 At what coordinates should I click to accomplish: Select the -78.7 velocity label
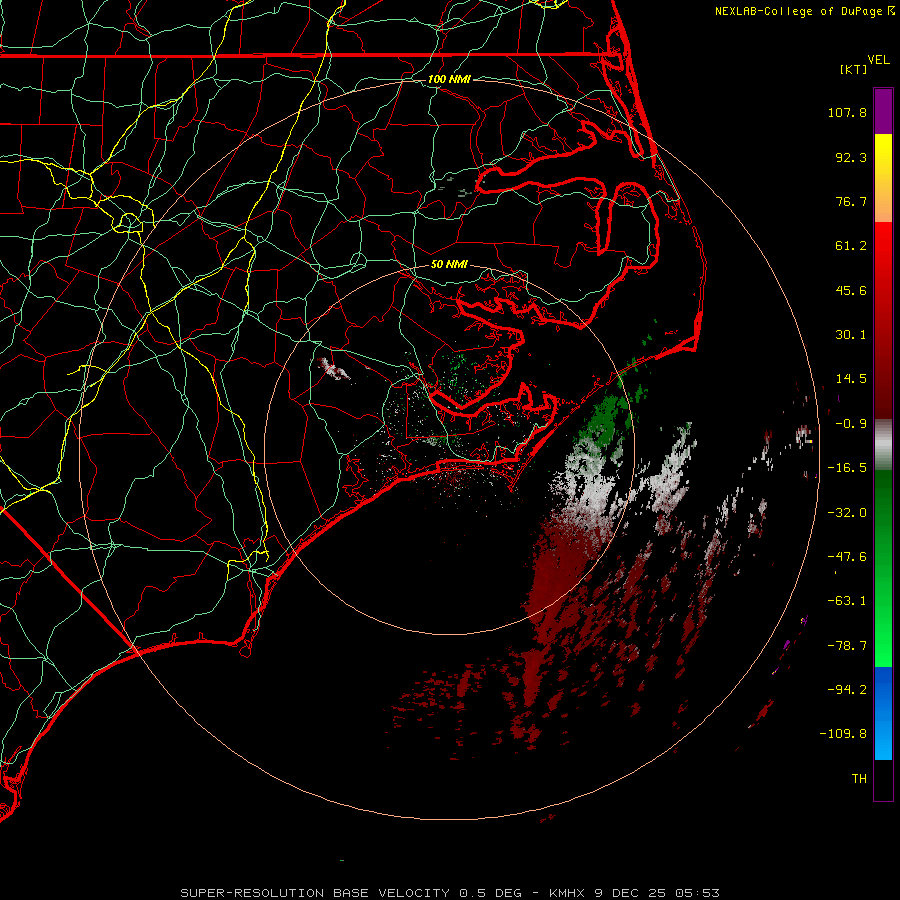[x=847, y=646]
